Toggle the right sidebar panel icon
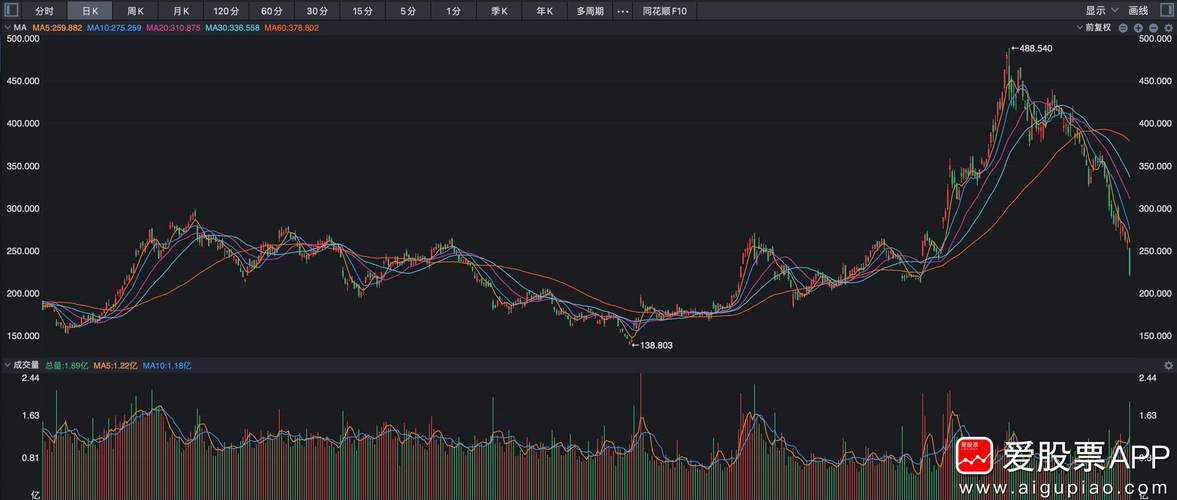 click(x=1166, y=11)
